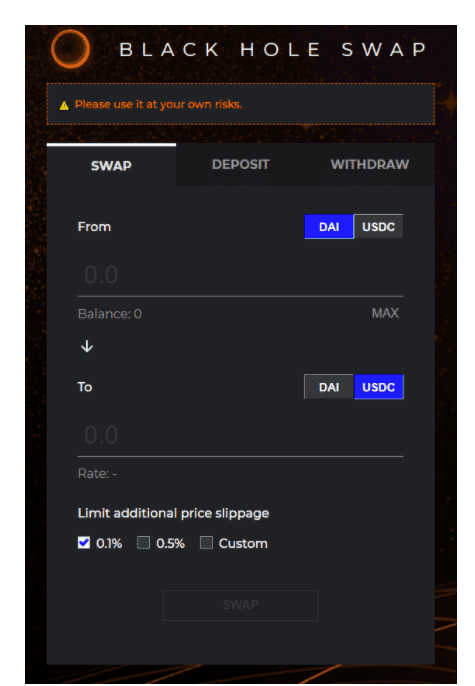Enable the Custom slippage checkbox

(206, 543)
